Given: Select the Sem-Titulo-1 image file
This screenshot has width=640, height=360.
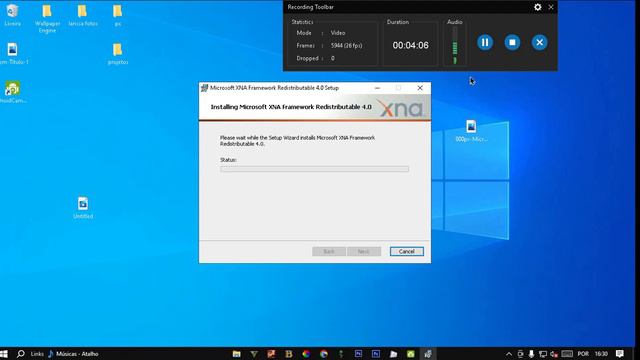Looking at the screenshot, I should 13,54.
